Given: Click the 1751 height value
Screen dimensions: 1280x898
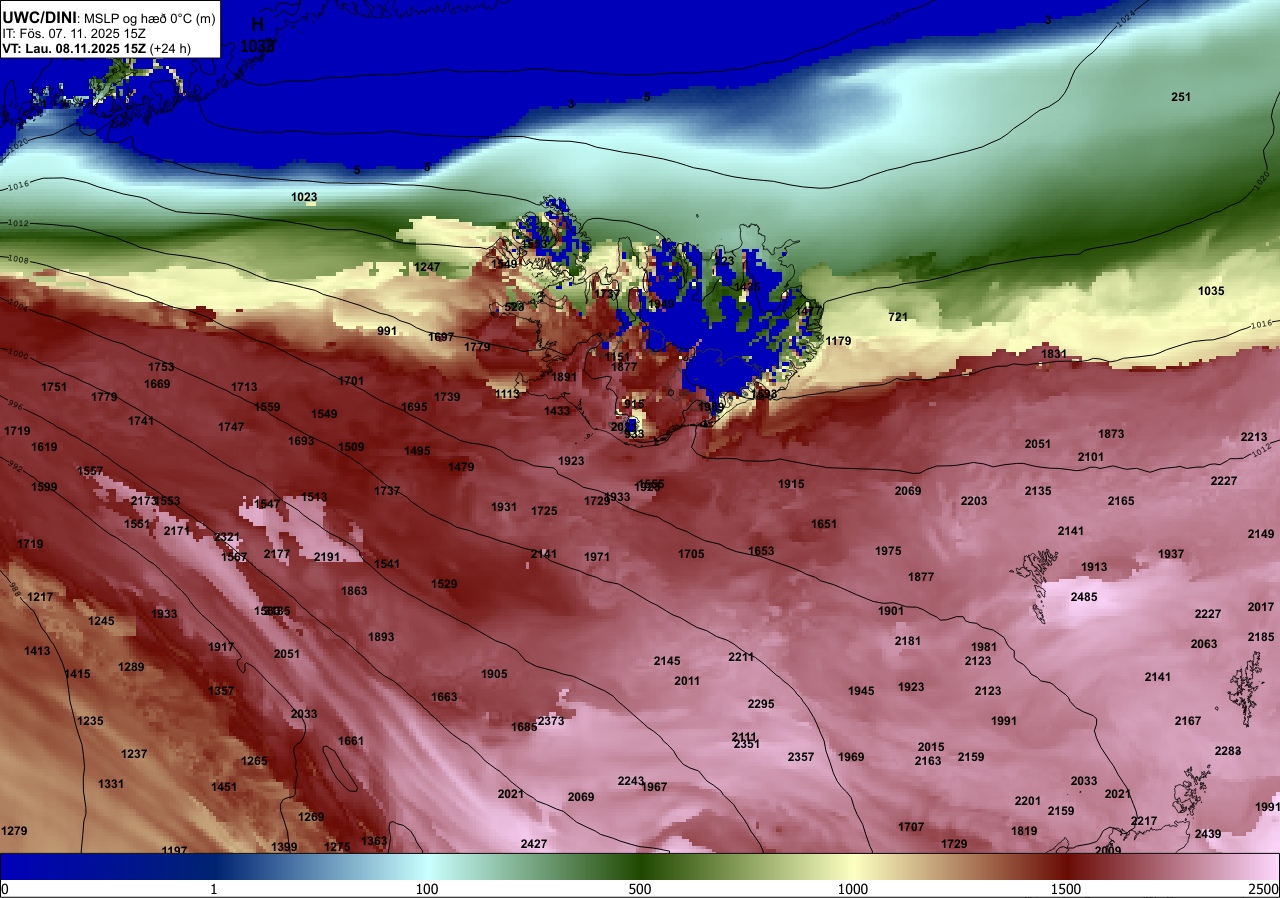Looking at the screenshot, I should (x=54, y=387).
